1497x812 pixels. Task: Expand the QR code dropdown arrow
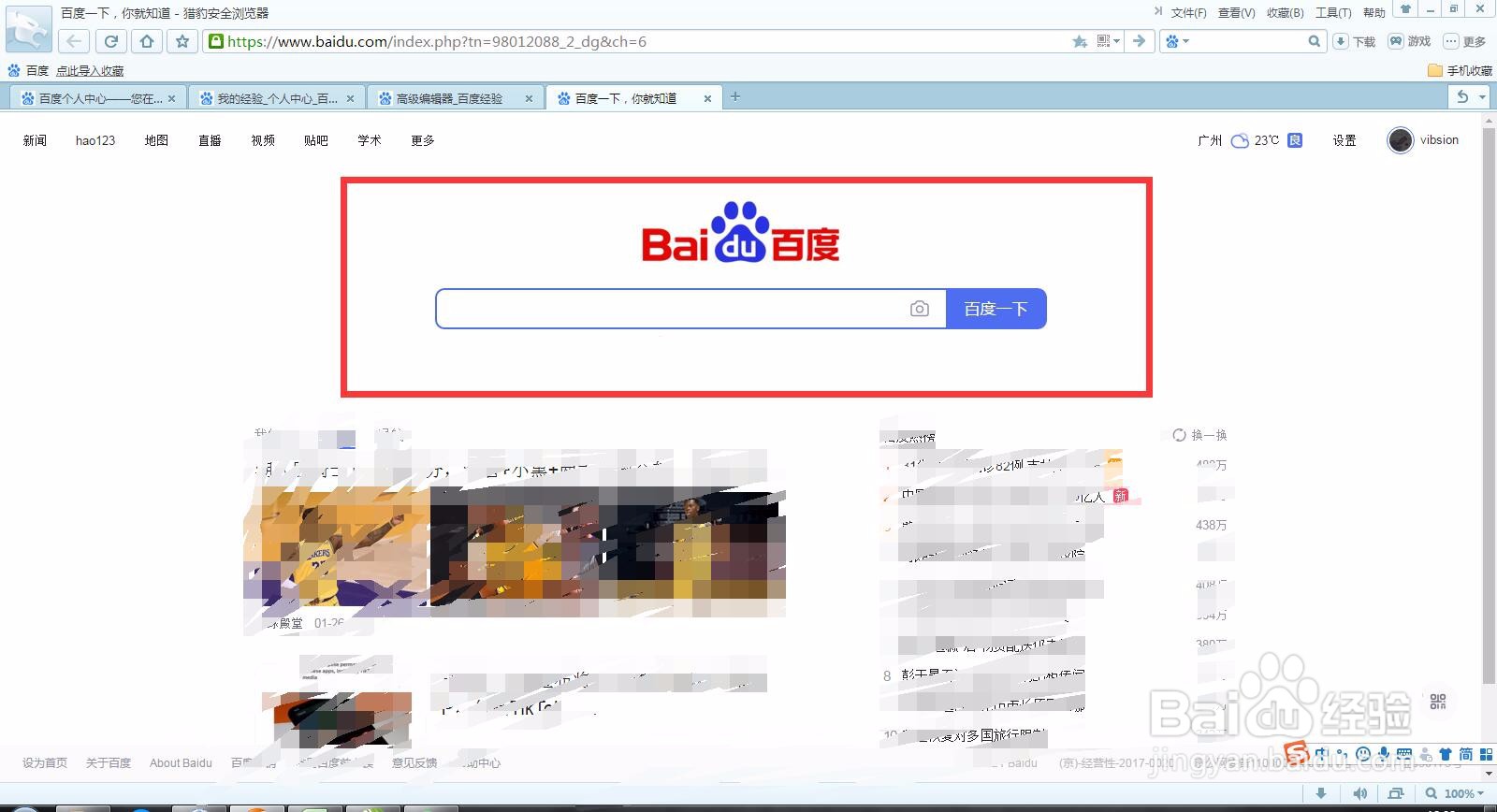tap(1116, 41)
